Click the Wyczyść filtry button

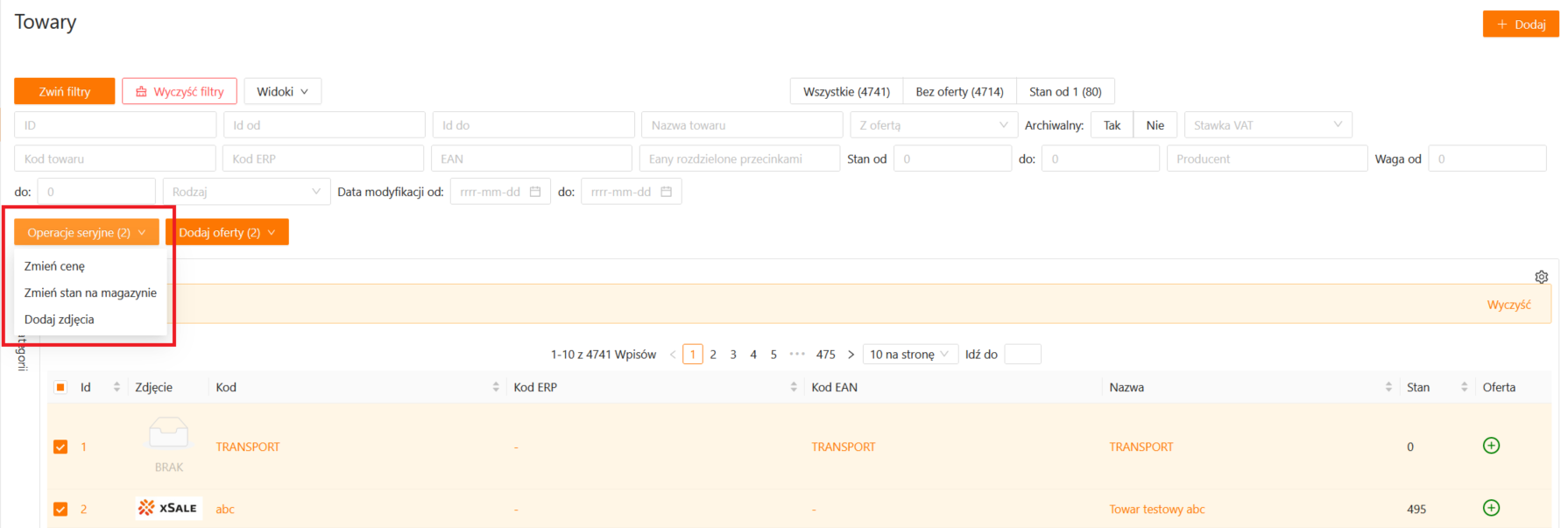[179, 91]
